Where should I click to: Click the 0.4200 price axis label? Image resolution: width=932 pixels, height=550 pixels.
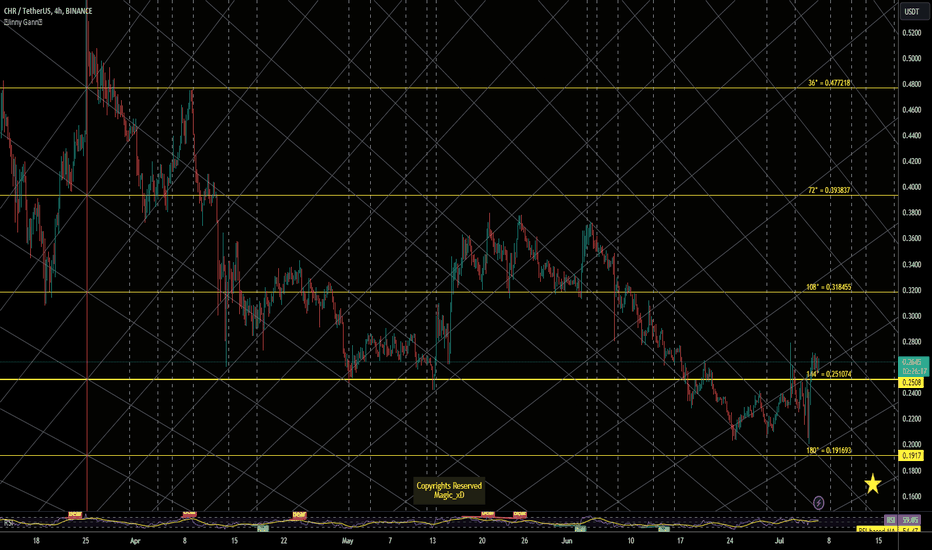click(911, 161)
